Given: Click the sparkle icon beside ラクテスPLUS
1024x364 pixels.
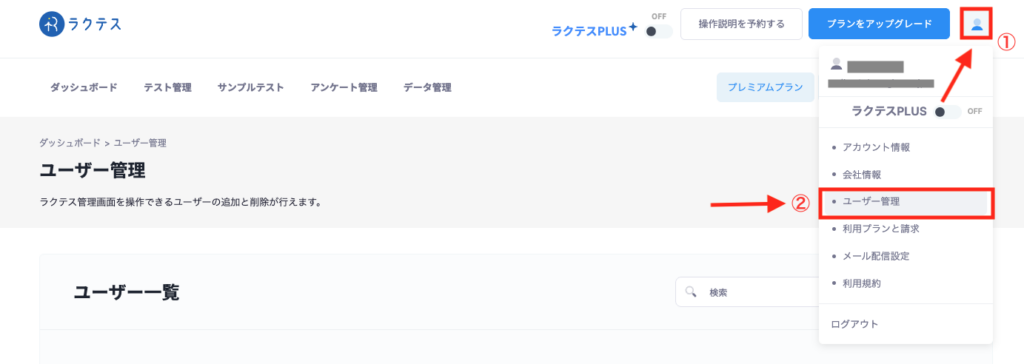Looking at the screenshot, I should tap(632, 27).
